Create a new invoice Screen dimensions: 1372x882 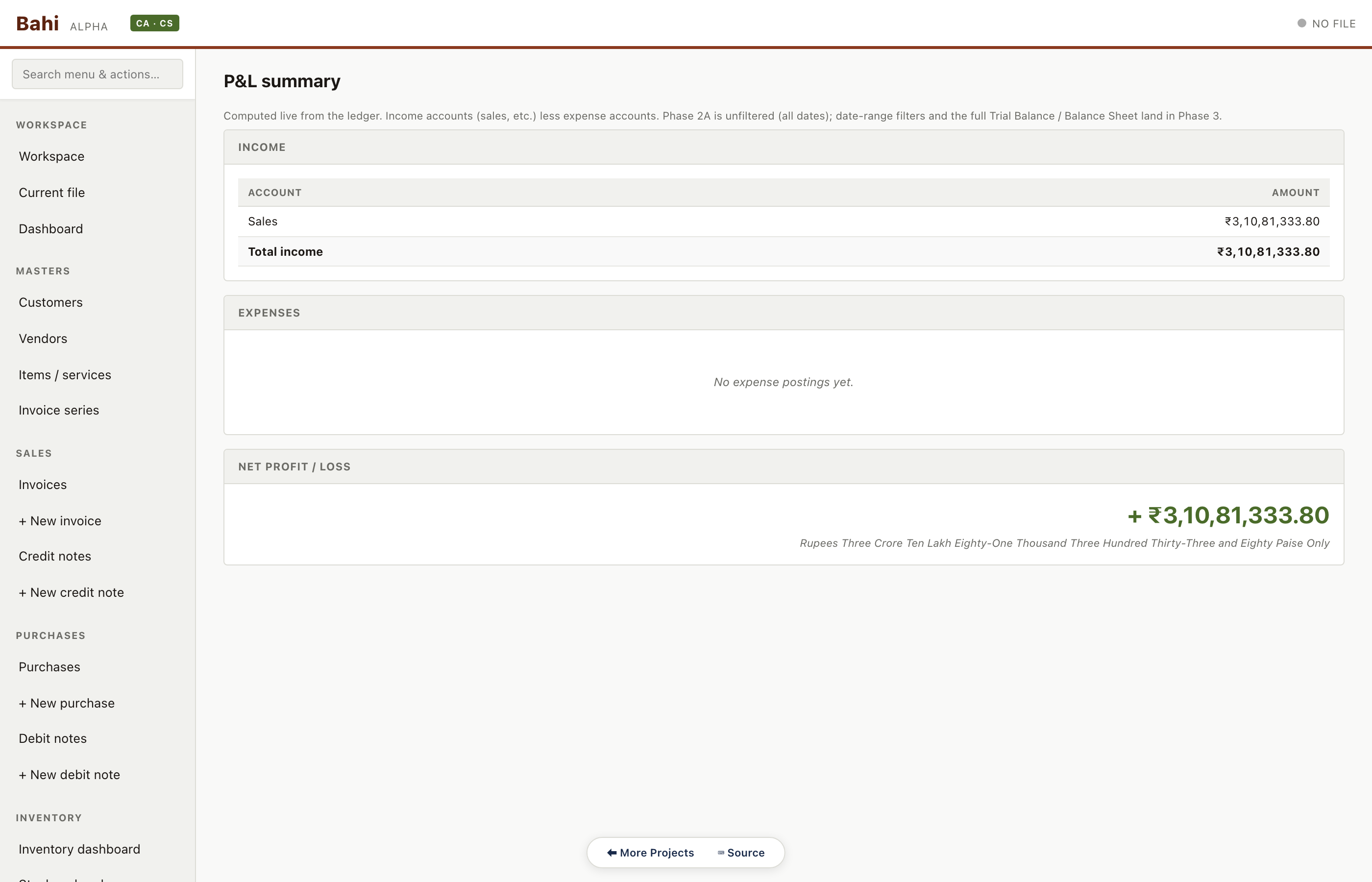click(60, 520)
